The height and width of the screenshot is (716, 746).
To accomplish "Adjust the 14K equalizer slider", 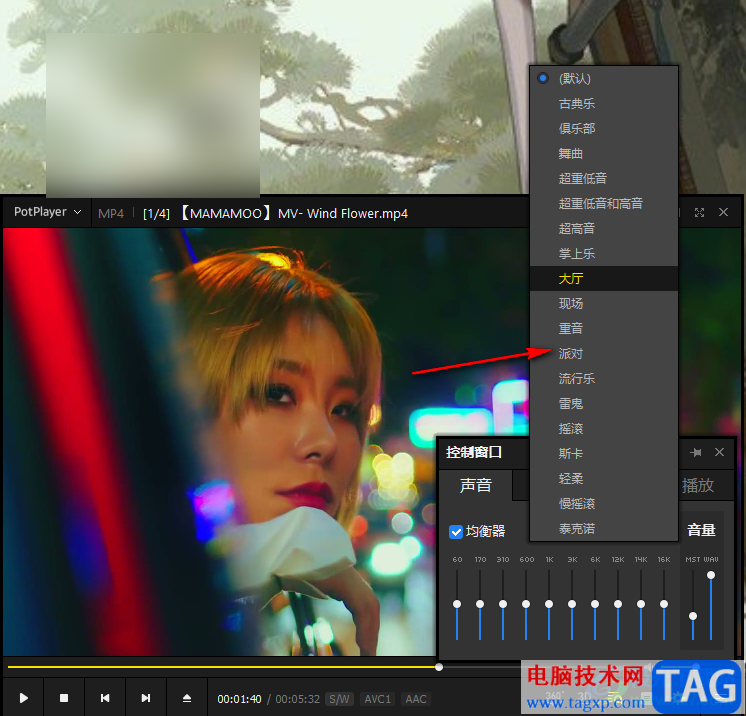I will tap(641, 604).
